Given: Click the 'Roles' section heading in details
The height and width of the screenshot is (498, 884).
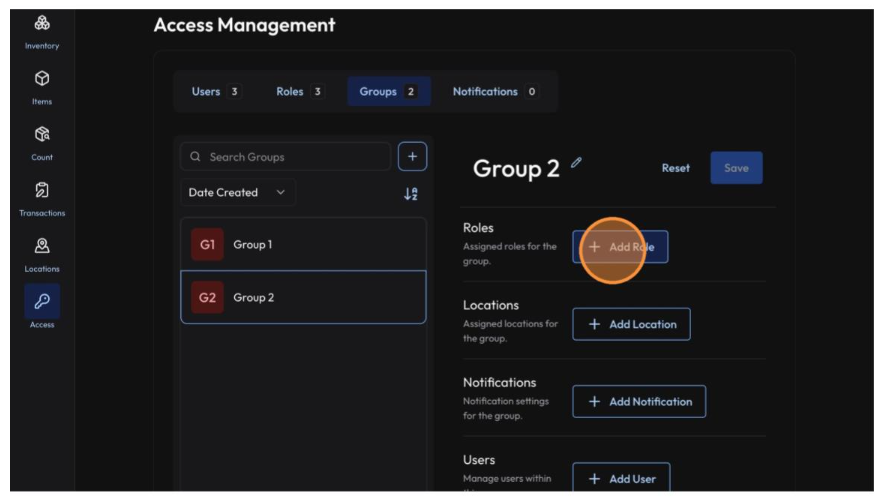Looking at the screenshot, I should click(478, 228).
